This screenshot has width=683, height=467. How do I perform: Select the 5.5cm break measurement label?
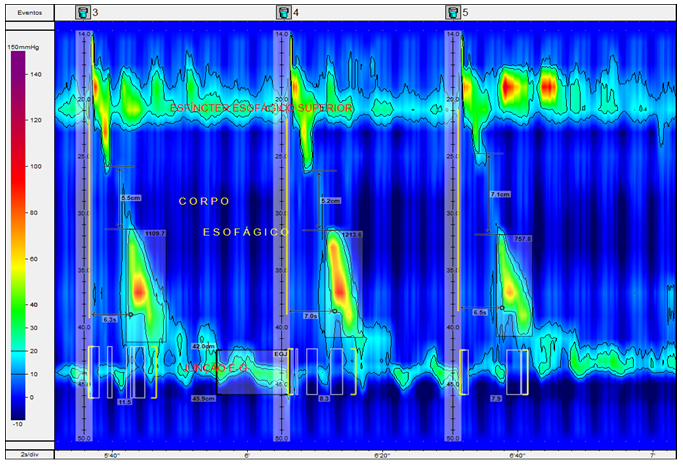tap(130, 199)
